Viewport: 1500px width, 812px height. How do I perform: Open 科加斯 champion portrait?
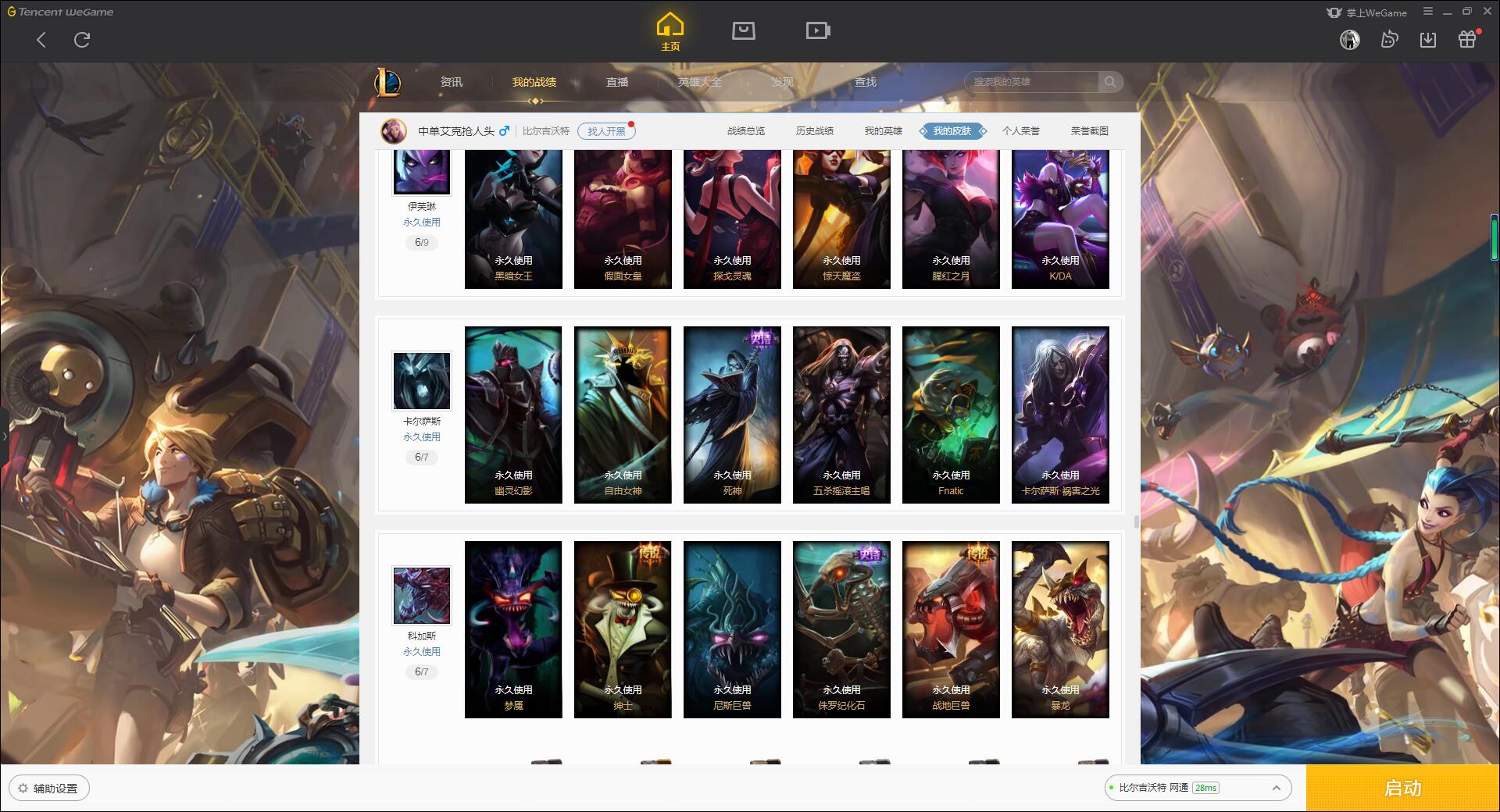pos(421,595)
